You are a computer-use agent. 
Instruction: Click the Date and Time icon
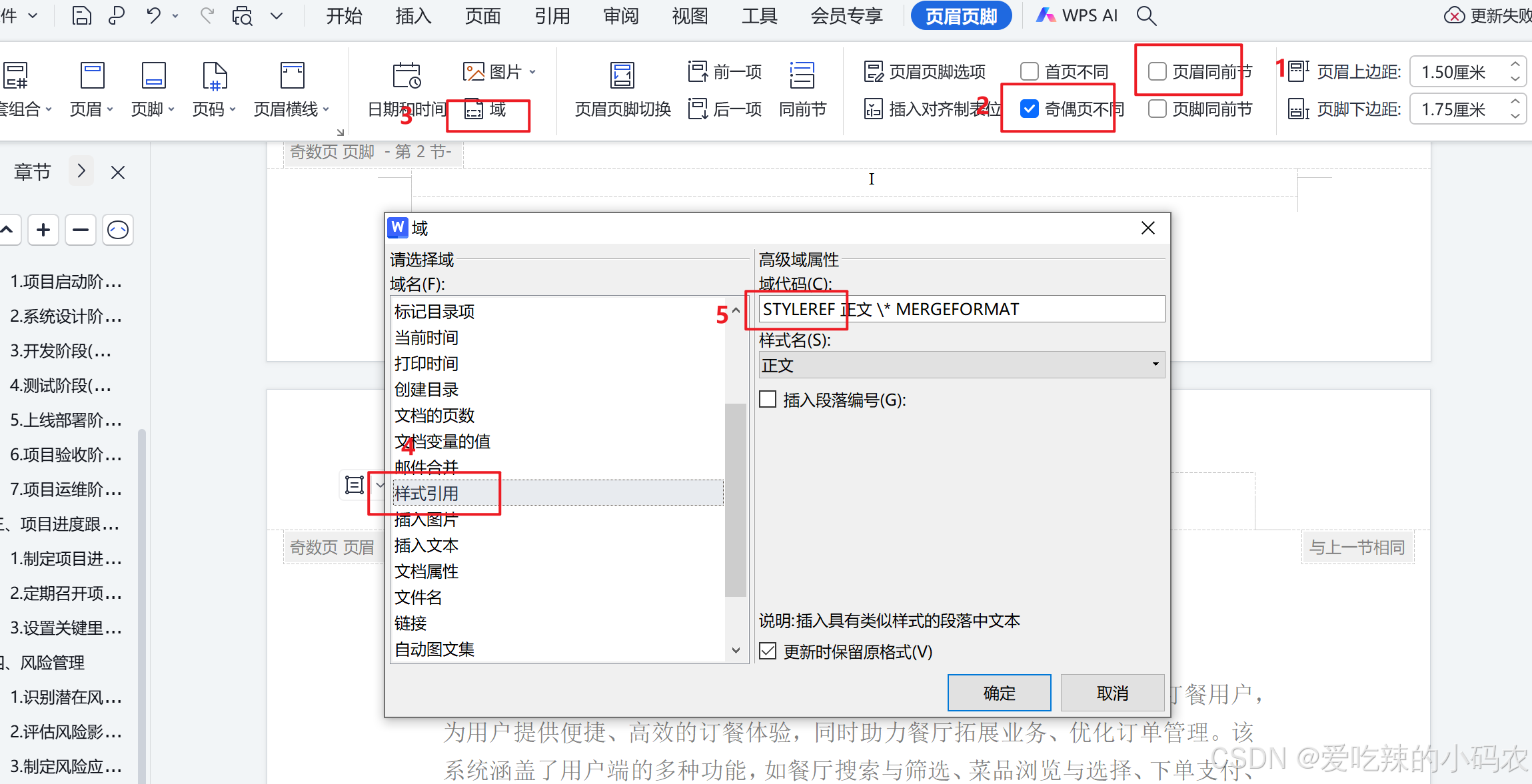pyautogui.click(x=406, y=76)
